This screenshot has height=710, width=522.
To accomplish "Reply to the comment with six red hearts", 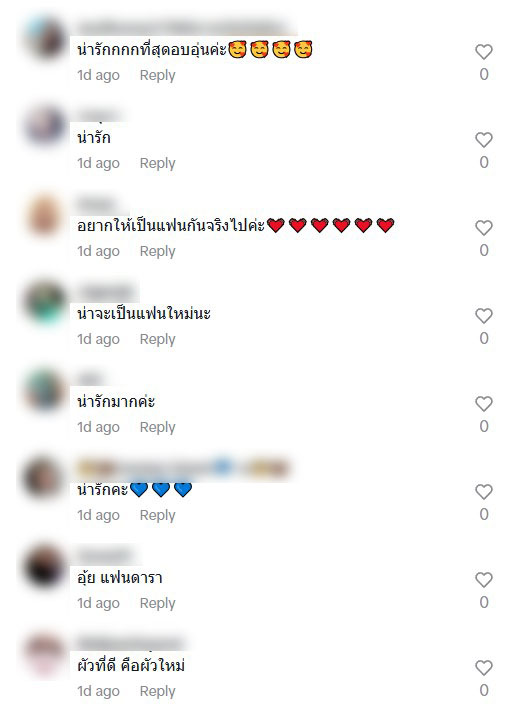I will pos(157,251).
